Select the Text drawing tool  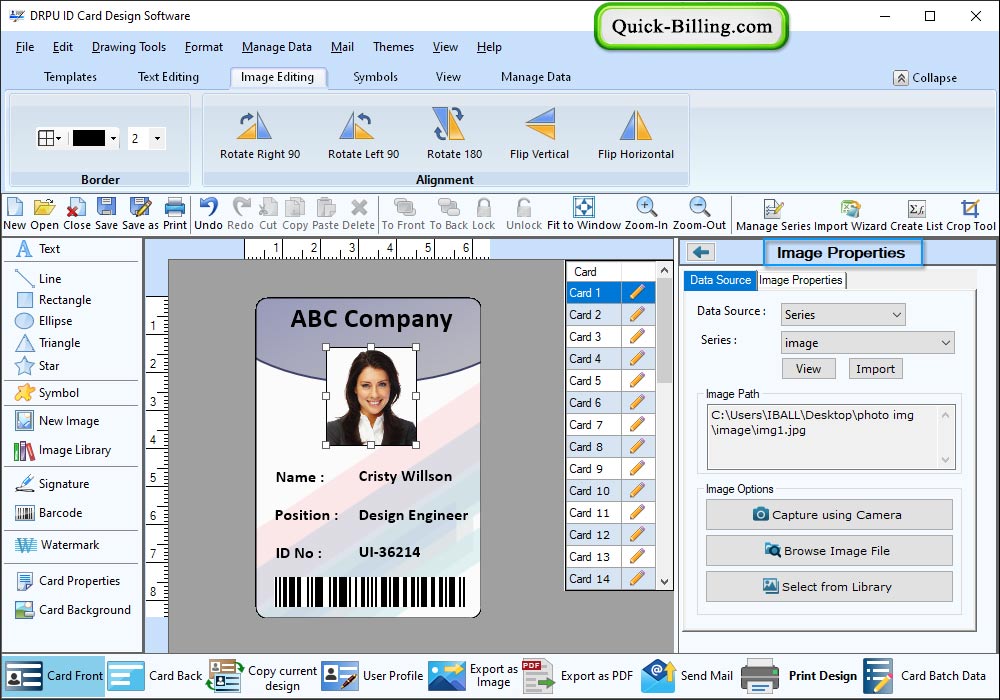pyautogui.click(x=38, y=249)
